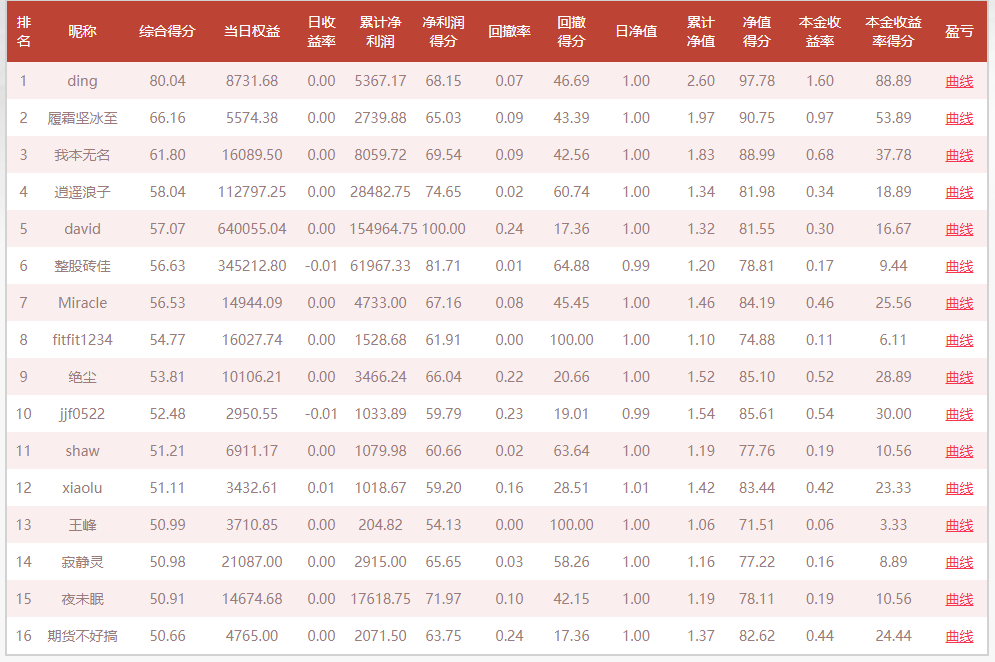Click the nickname fitfit1234

point(82,340)
